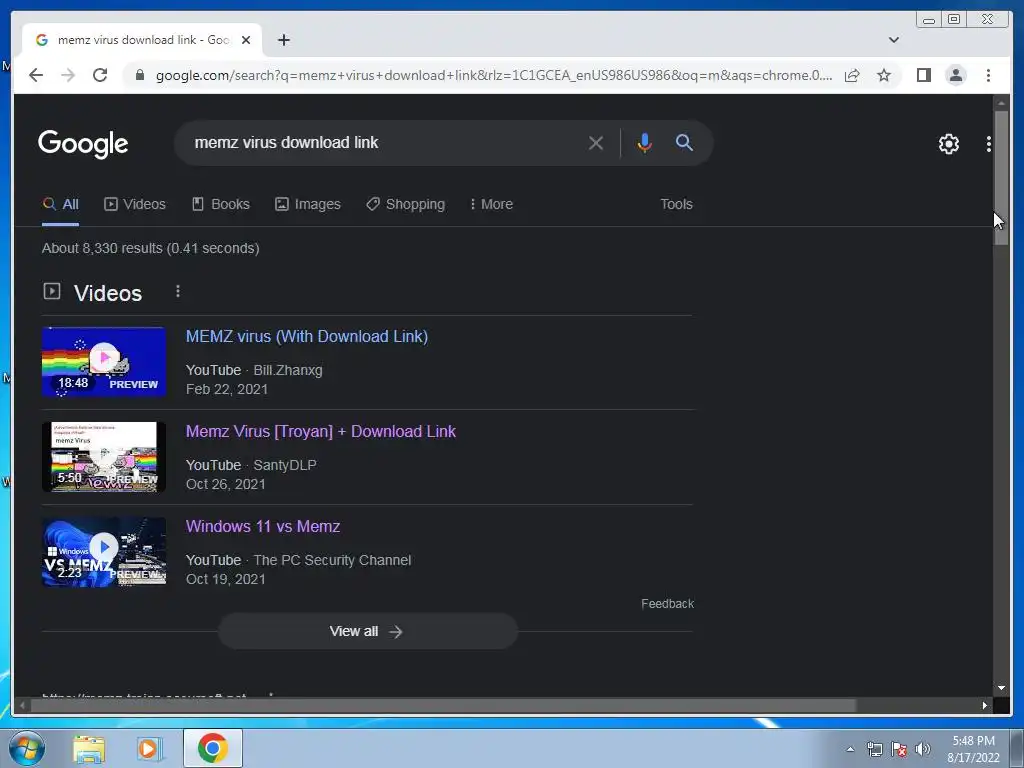Click the Videos section icon

coord(52,291)
